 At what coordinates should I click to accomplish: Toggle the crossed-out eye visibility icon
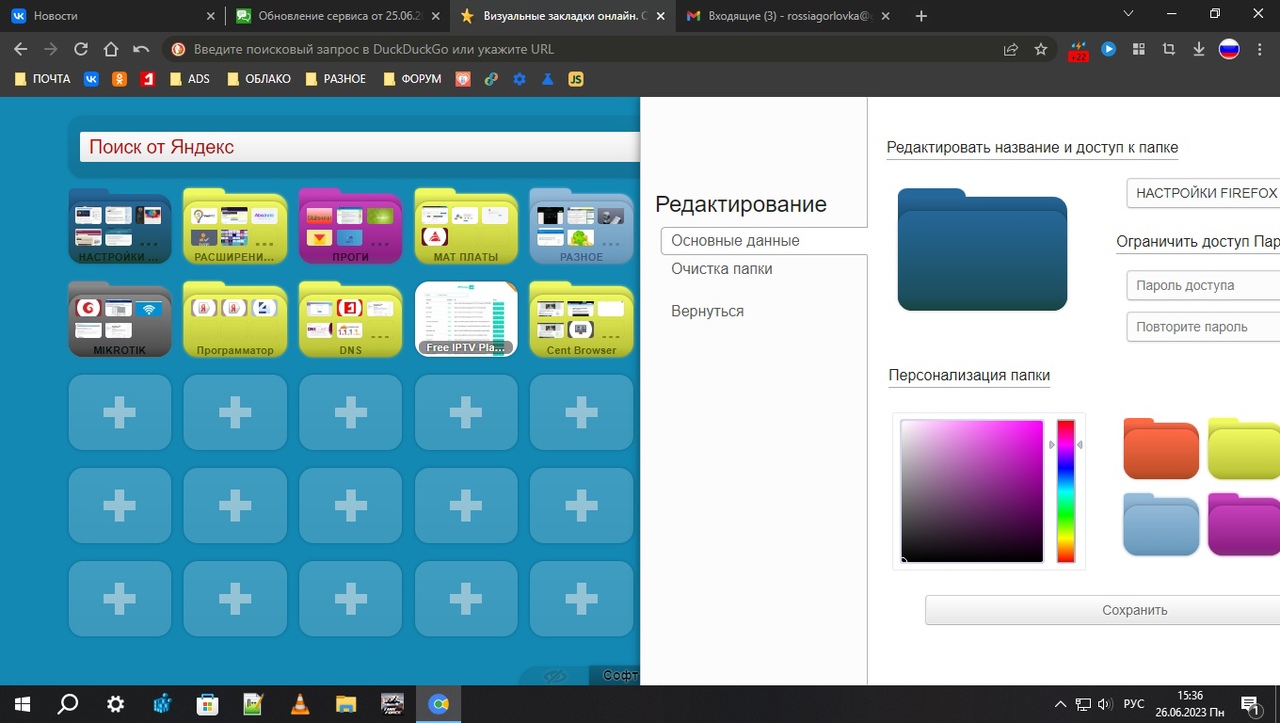(x=555, y=676)
